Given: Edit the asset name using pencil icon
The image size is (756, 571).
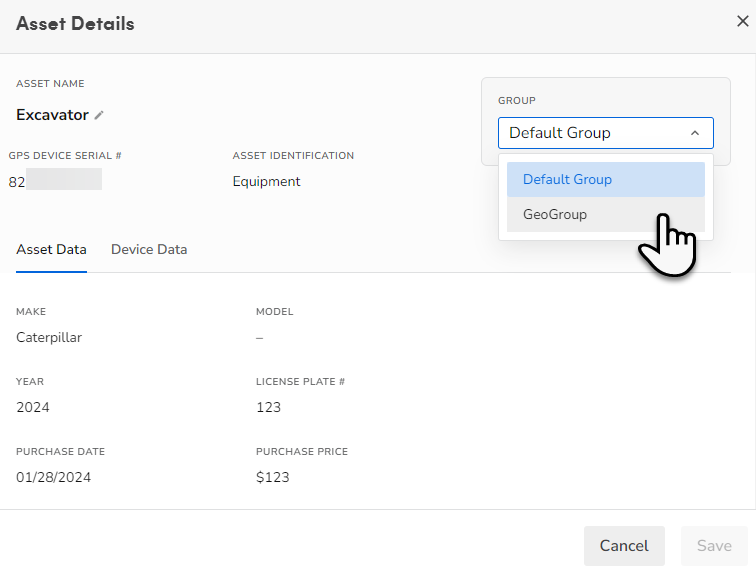Looking at the screenshot, I should (x=99, y=115).
